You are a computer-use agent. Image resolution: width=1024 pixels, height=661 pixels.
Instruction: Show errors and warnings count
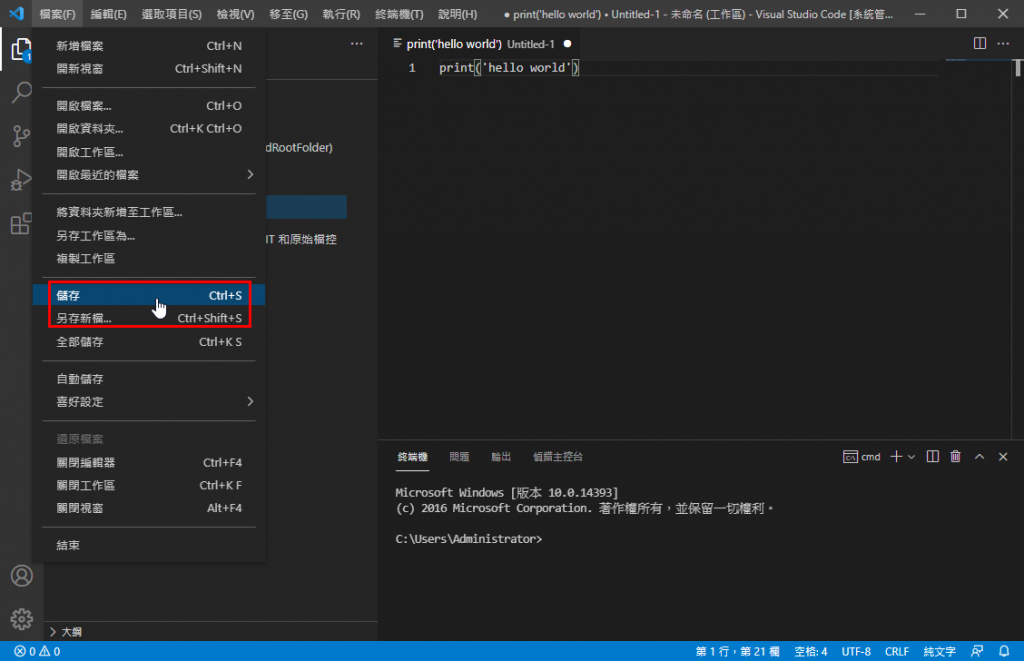pyautogui.click(x=37, y=651)
